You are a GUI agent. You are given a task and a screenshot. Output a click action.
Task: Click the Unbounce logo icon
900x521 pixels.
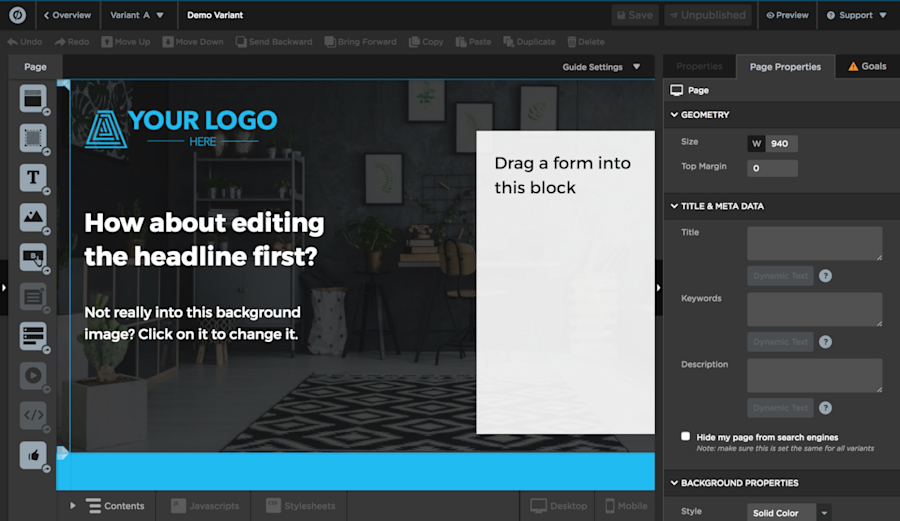pos(17,15)
